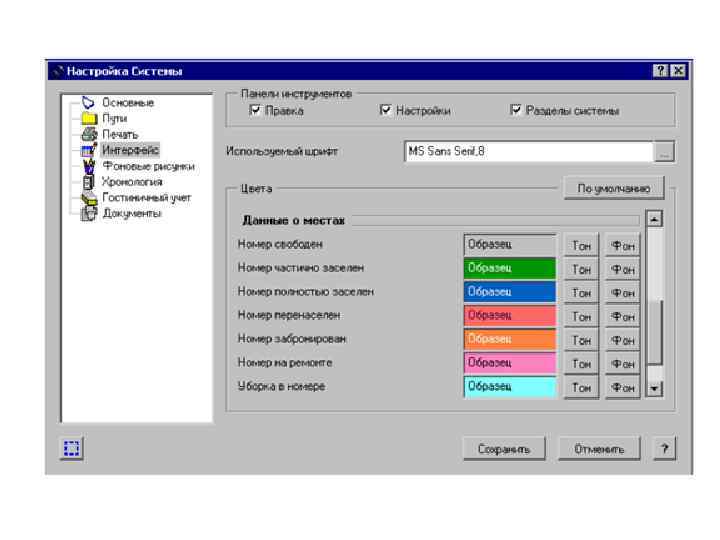Click the cyan Уборка в номере swatch

pos(510,387)
